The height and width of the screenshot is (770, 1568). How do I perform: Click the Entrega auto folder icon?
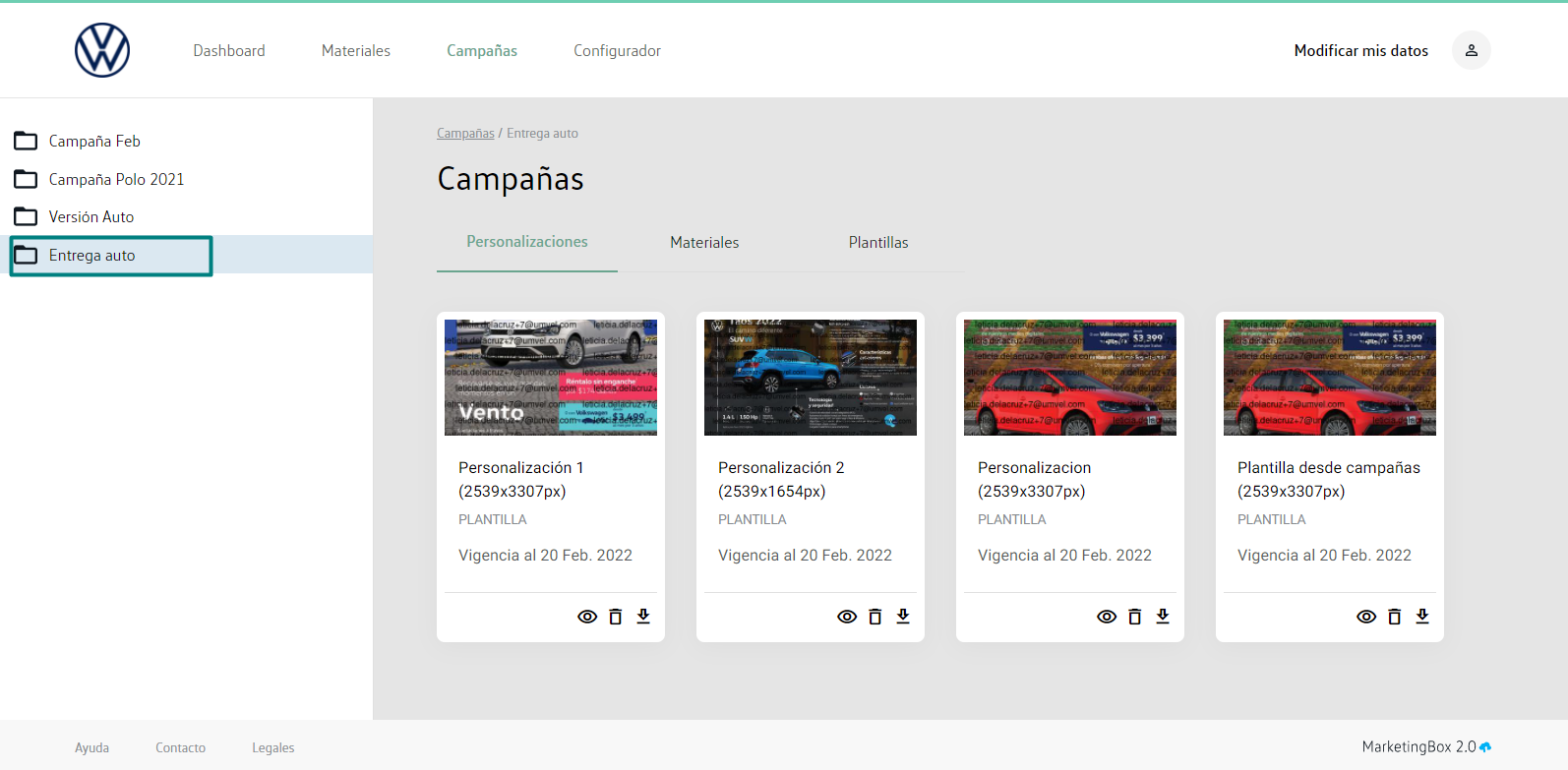point(26,255)
